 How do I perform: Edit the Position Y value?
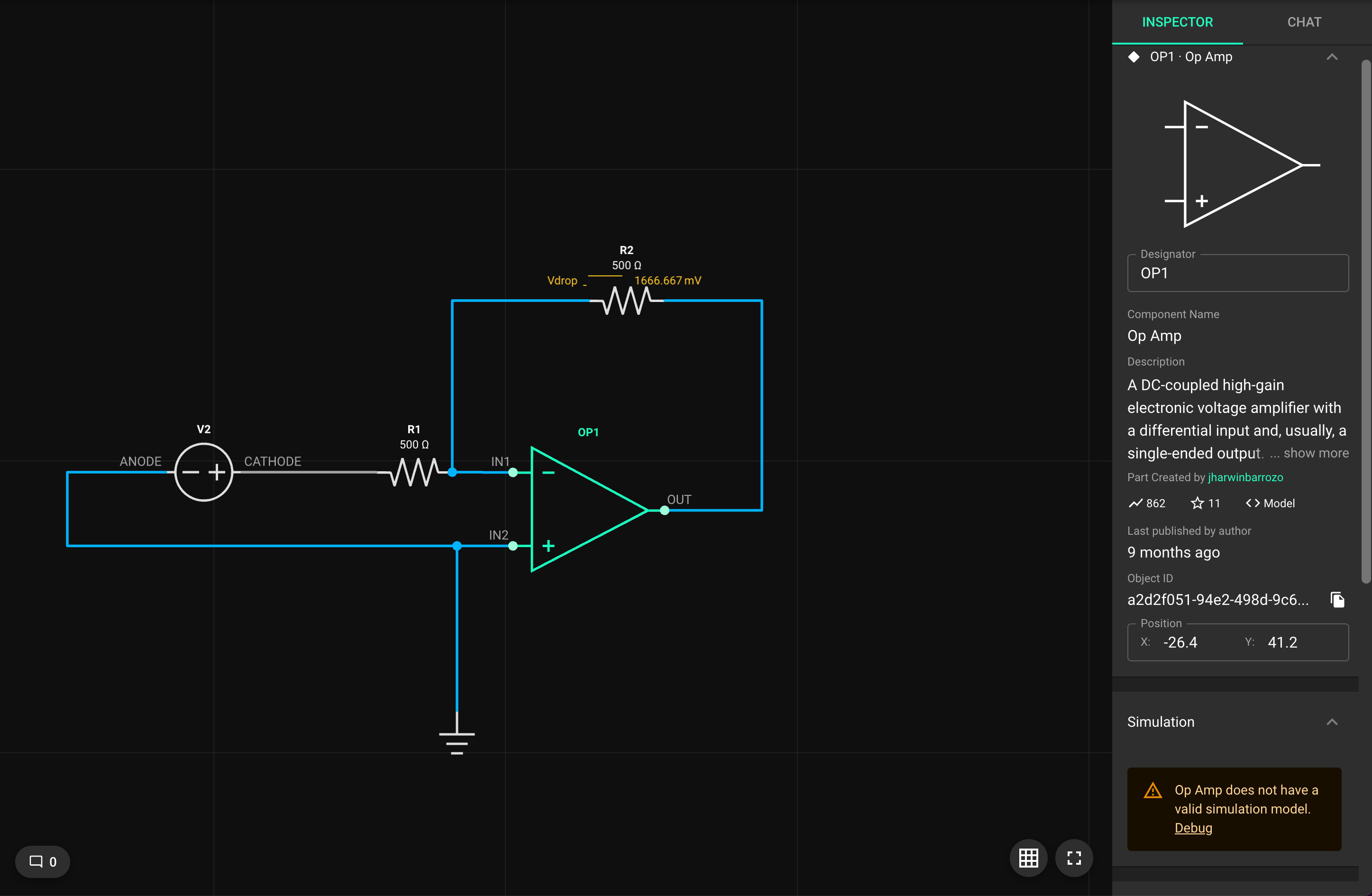pyautogui.click(x=1283, y=642)
